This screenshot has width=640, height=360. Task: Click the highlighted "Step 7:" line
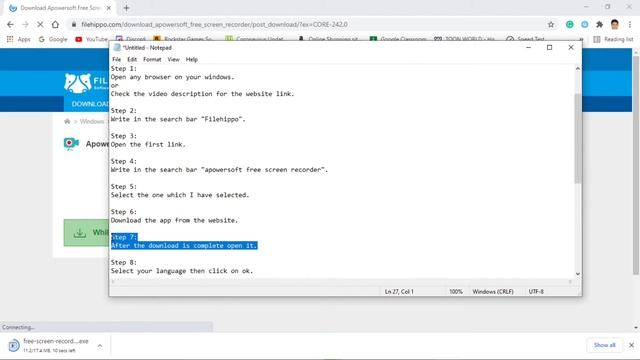(x=124, y=237)
